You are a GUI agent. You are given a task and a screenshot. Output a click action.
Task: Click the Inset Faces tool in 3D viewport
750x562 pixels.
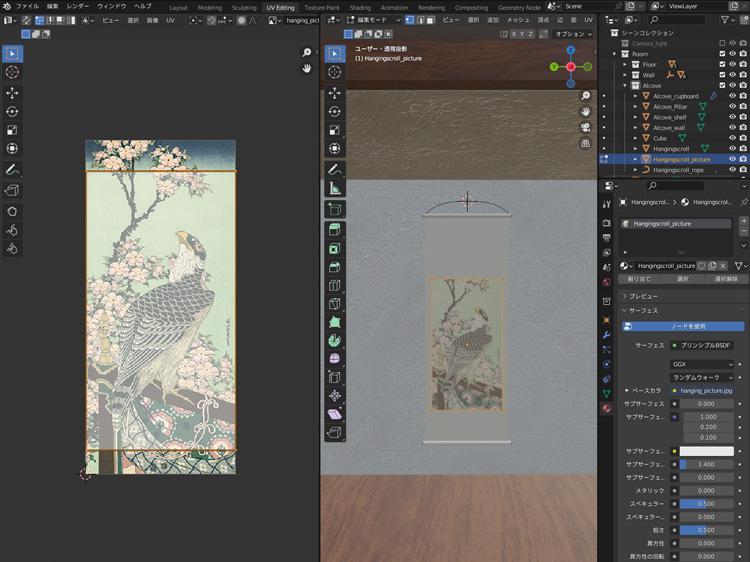click(334, 248)
